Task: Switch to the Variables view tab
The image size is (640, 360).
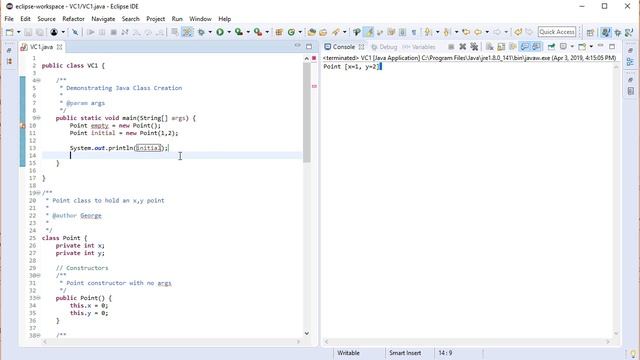Action: click(419, 47)
